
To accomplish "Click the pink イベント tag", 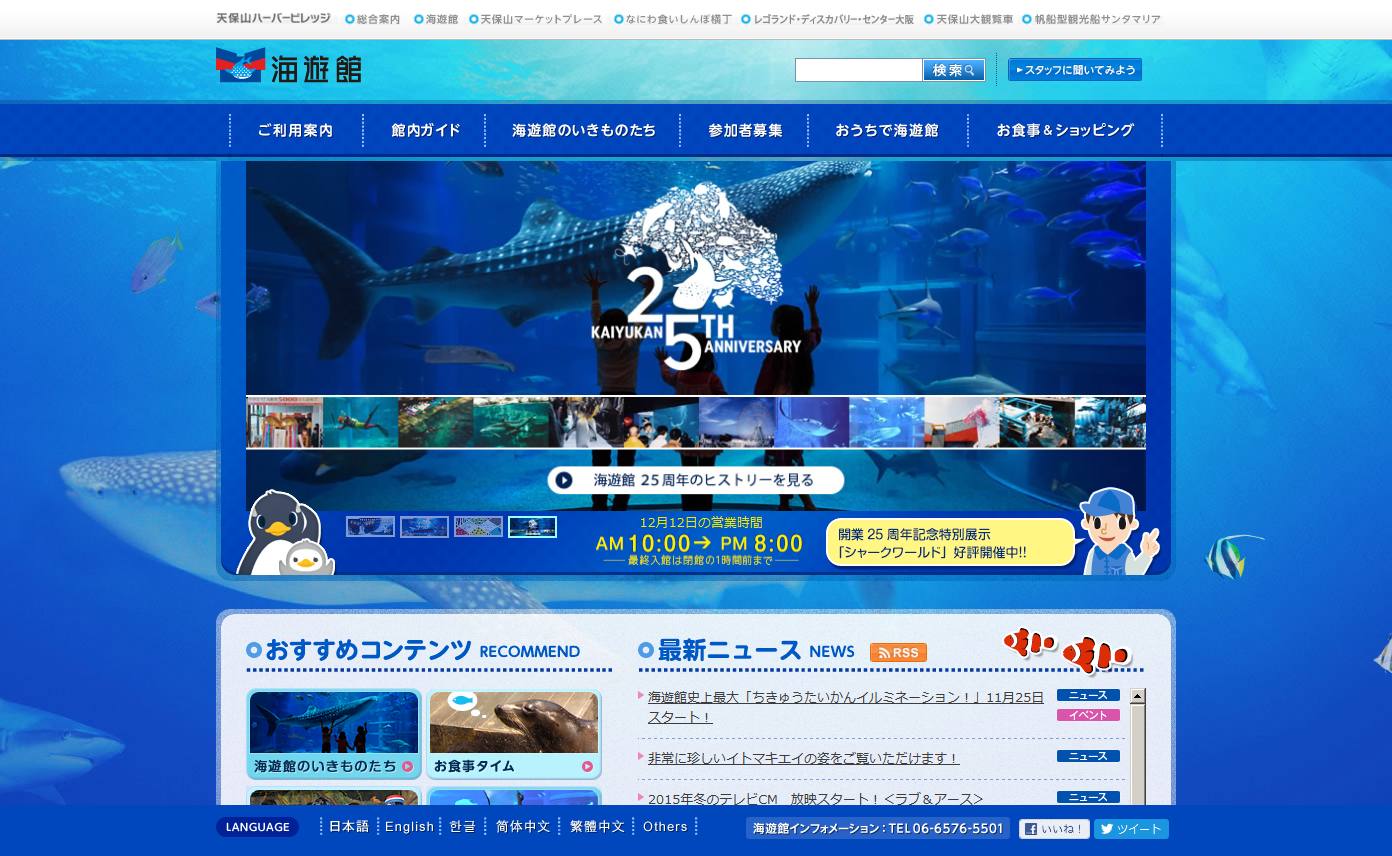I will click(1088, 715).
